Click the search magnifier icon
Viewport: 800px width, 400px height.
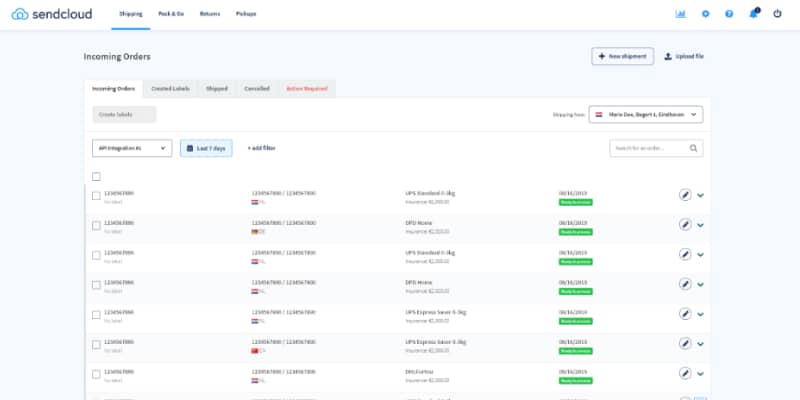coord(693,148)
